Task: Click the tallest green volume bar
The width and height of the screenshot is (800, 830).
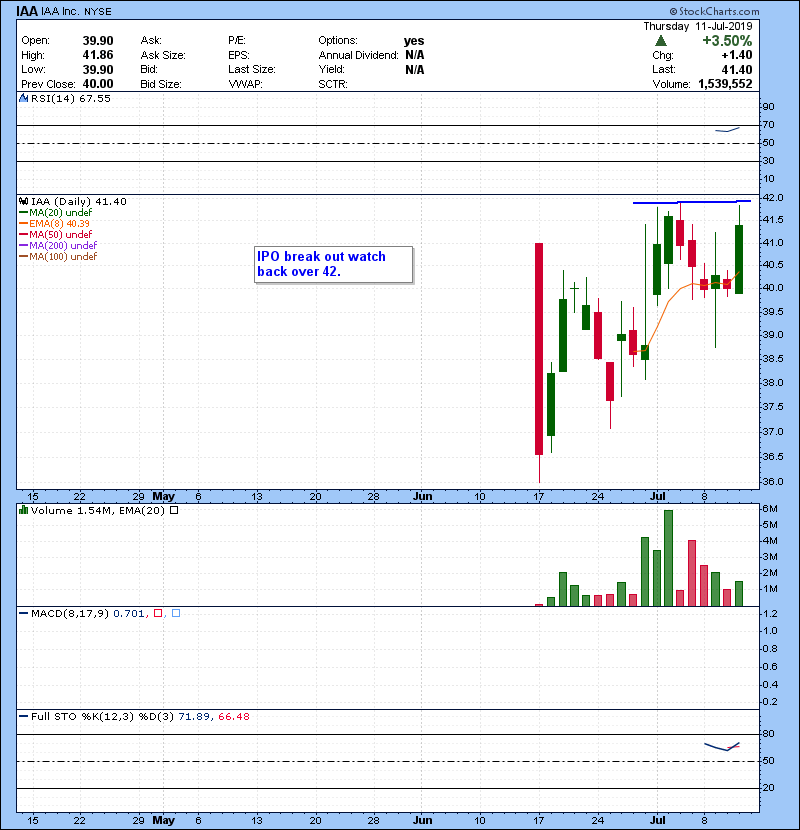Action: coord(668,558)
